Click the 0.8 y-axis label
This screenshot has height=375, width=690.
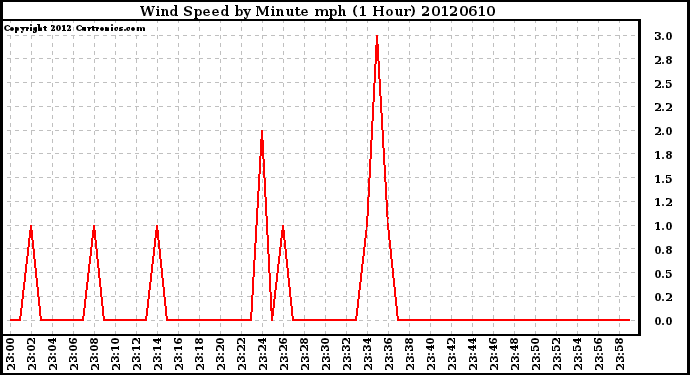[x=663, y=250]
